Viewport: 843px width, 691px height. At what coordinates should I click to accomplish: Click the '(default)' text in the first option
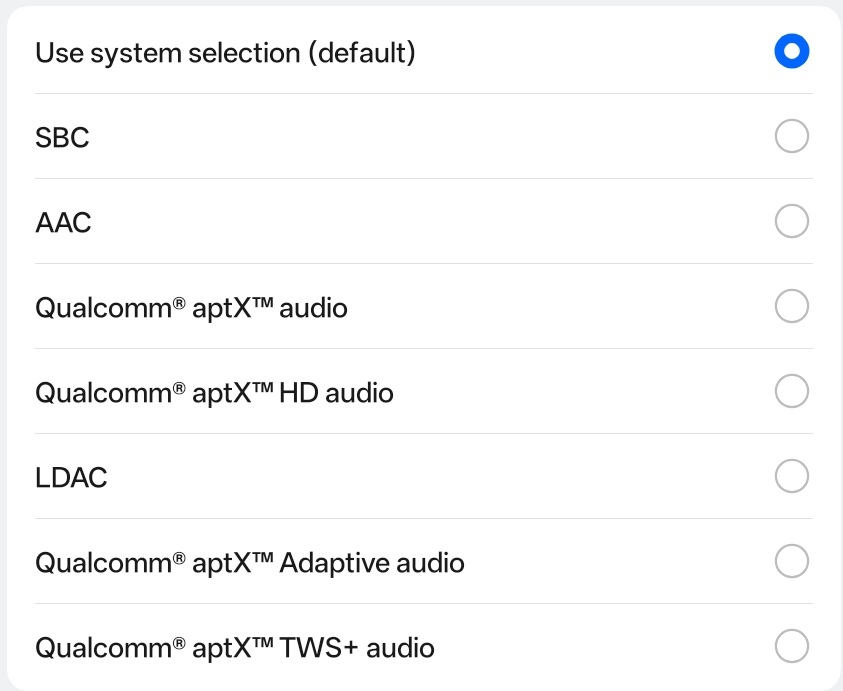pos(361,52)
